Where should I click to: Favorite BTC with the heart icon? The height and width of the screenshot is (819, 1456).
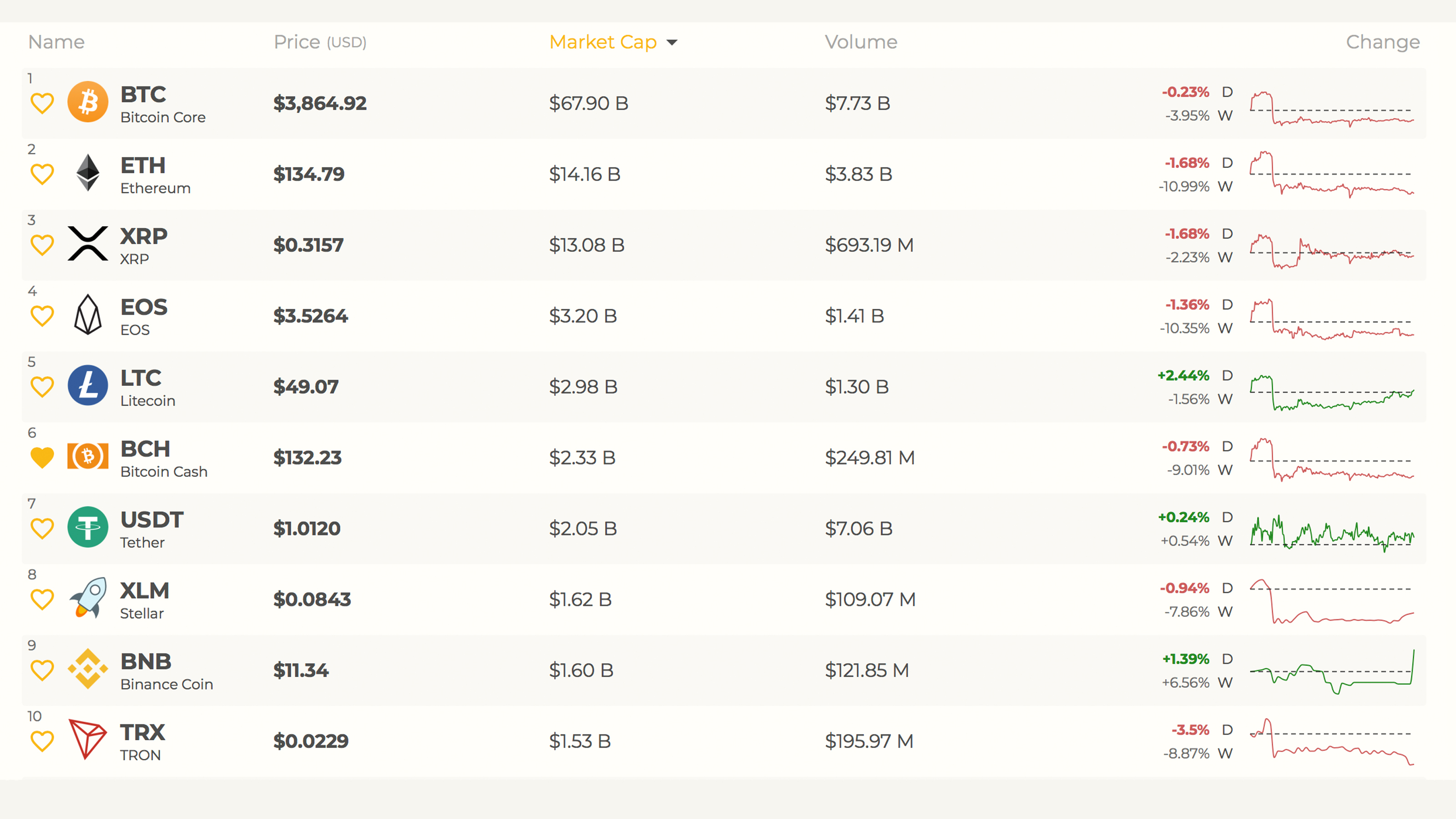(42, 103)
